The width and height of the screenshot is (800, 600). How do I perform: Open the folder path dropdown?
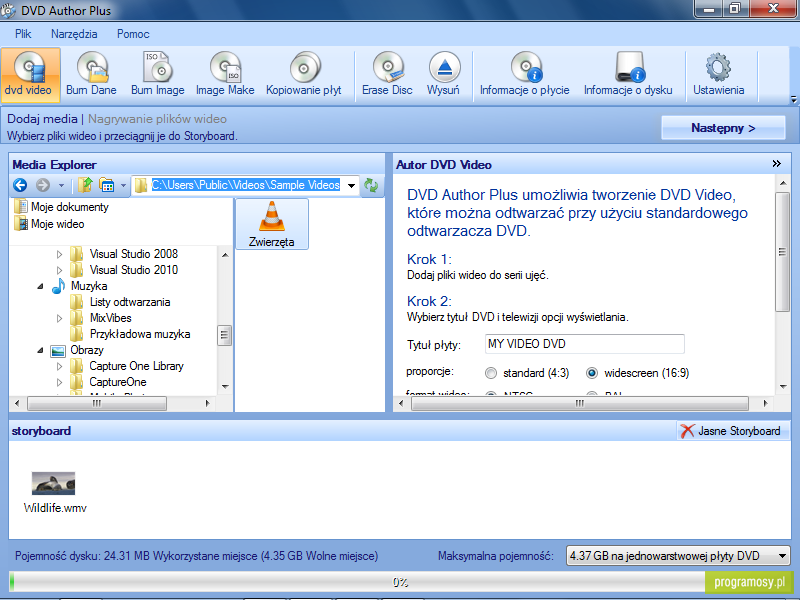click(352, 185)
